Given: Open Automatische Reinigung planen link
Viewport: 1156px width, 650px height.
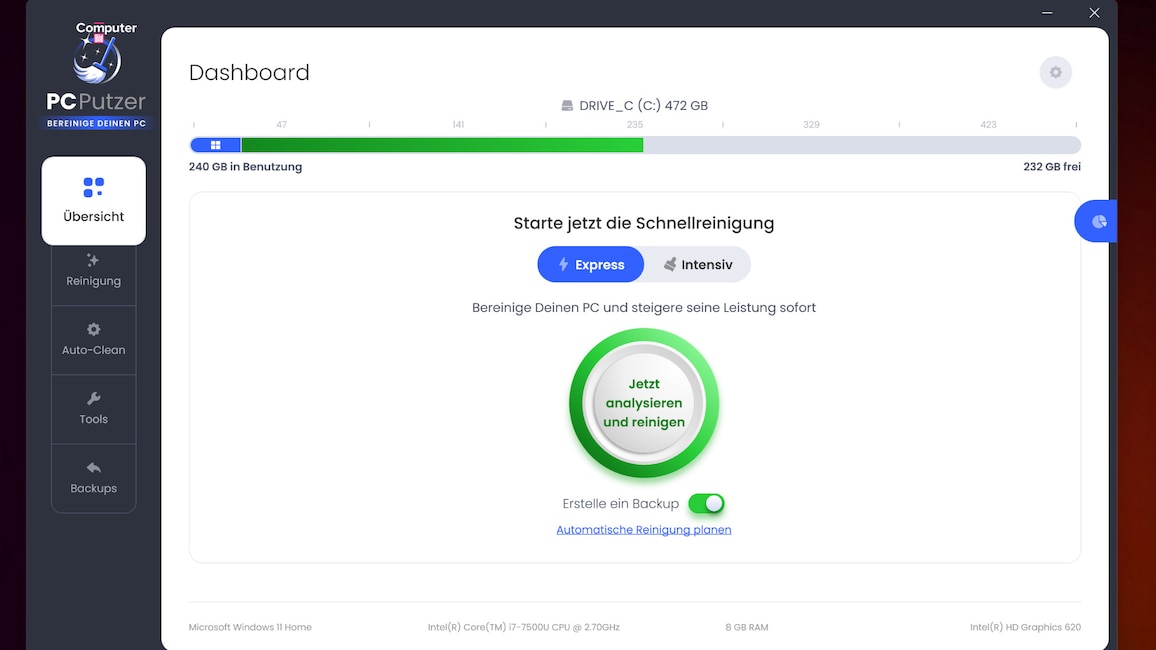Looking at the screenshot, I should coord(644,530).
